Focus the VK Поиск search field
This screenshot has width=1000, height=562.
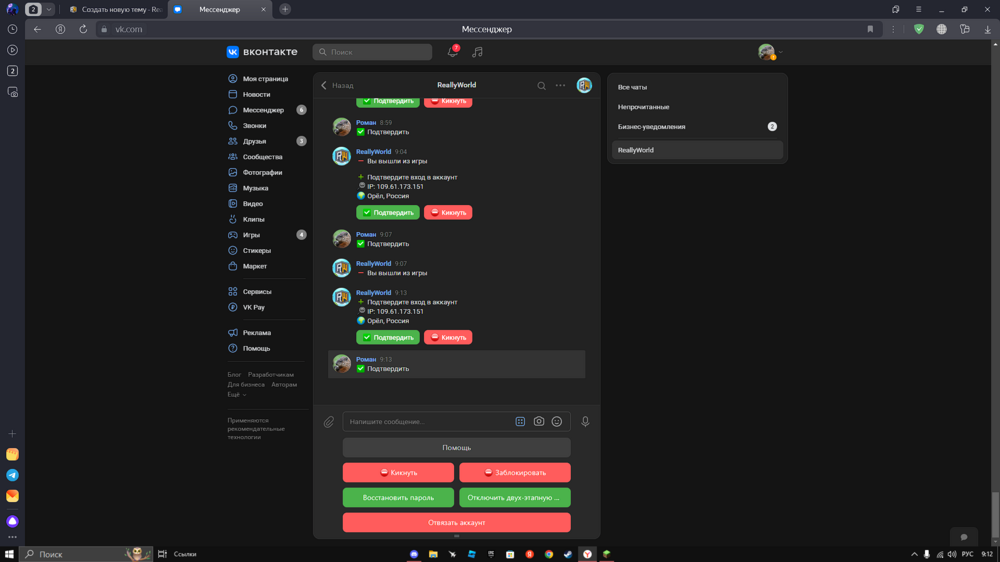(372, 52)
